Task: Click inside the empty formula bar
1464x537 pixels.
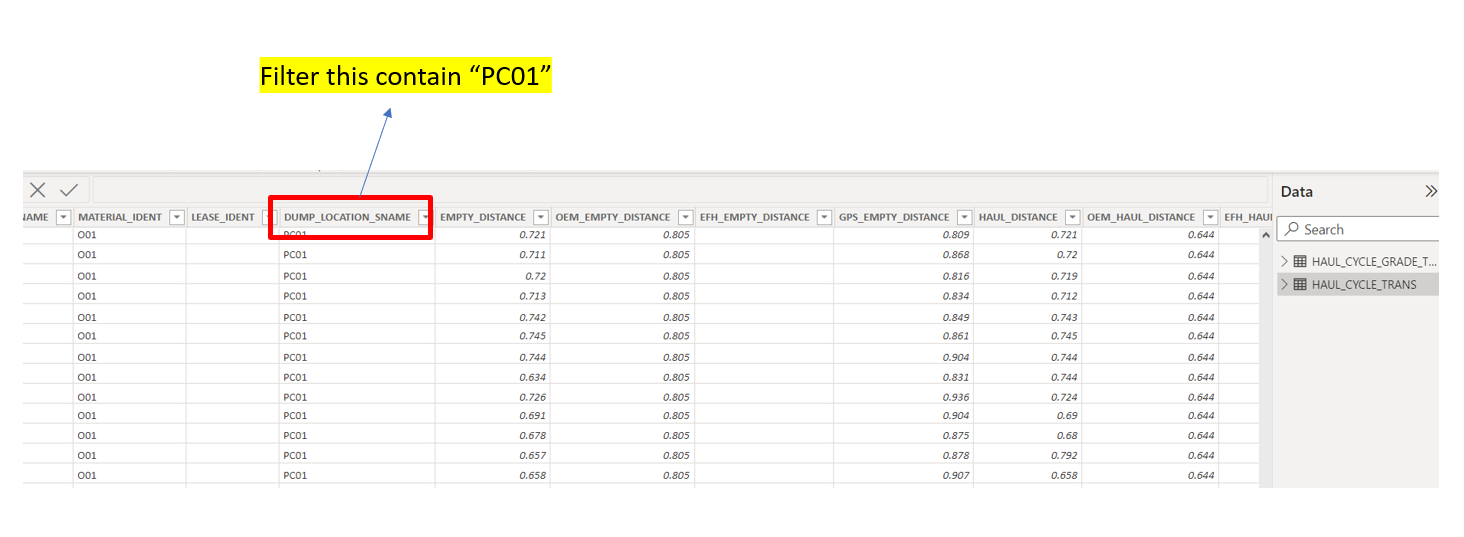Action: [x=680, y=190]
